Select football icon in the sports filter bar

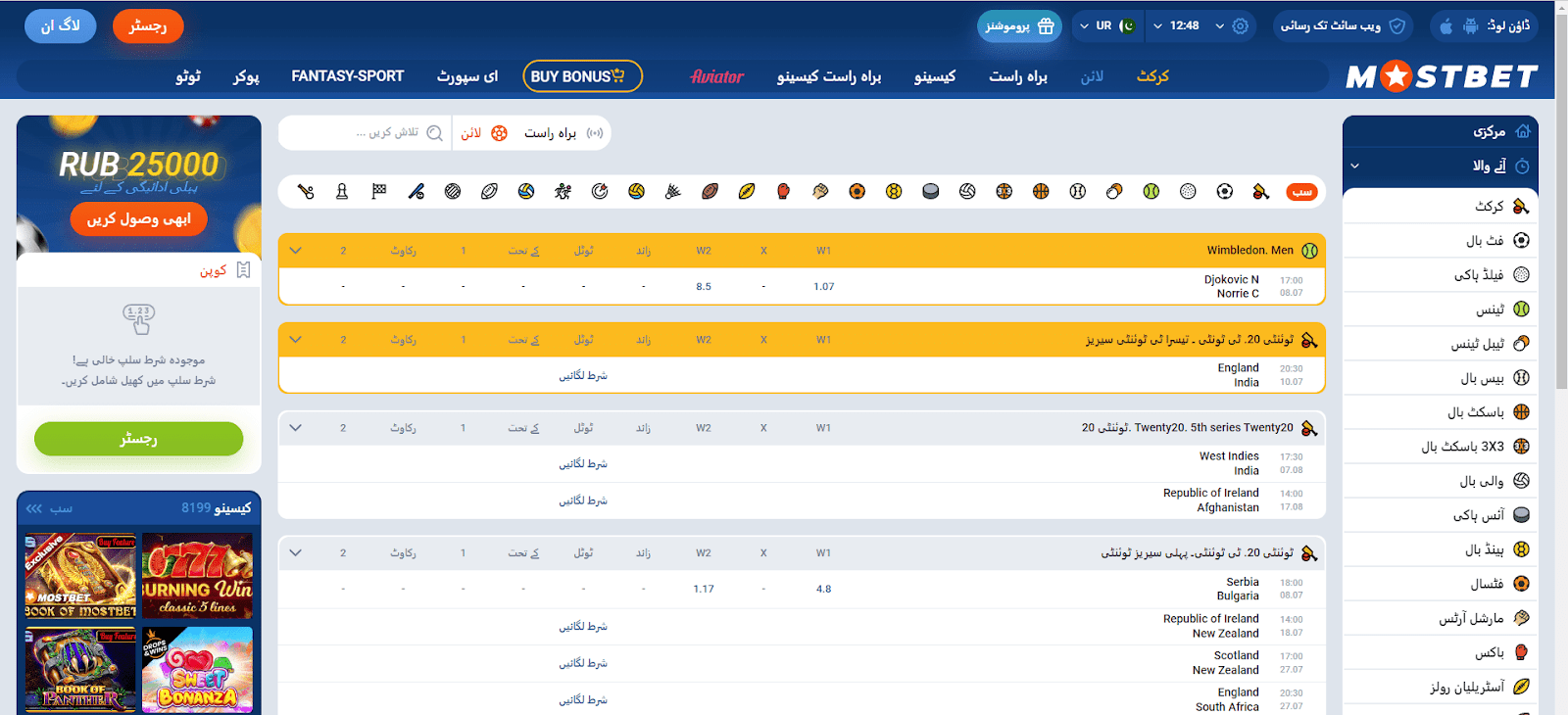tap(1225, 192)
